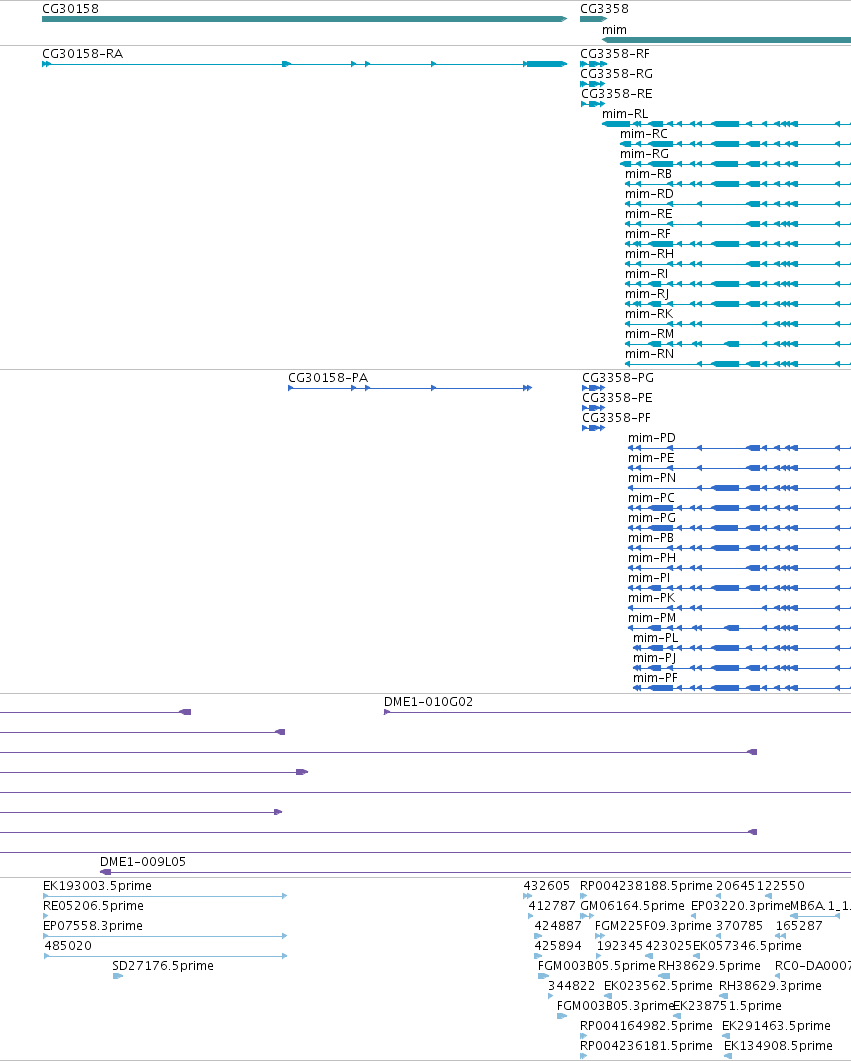This screenshot has height=1061, width=851.
Task: Select the DME1-010G02 clone label
Action: coord(428,702)
